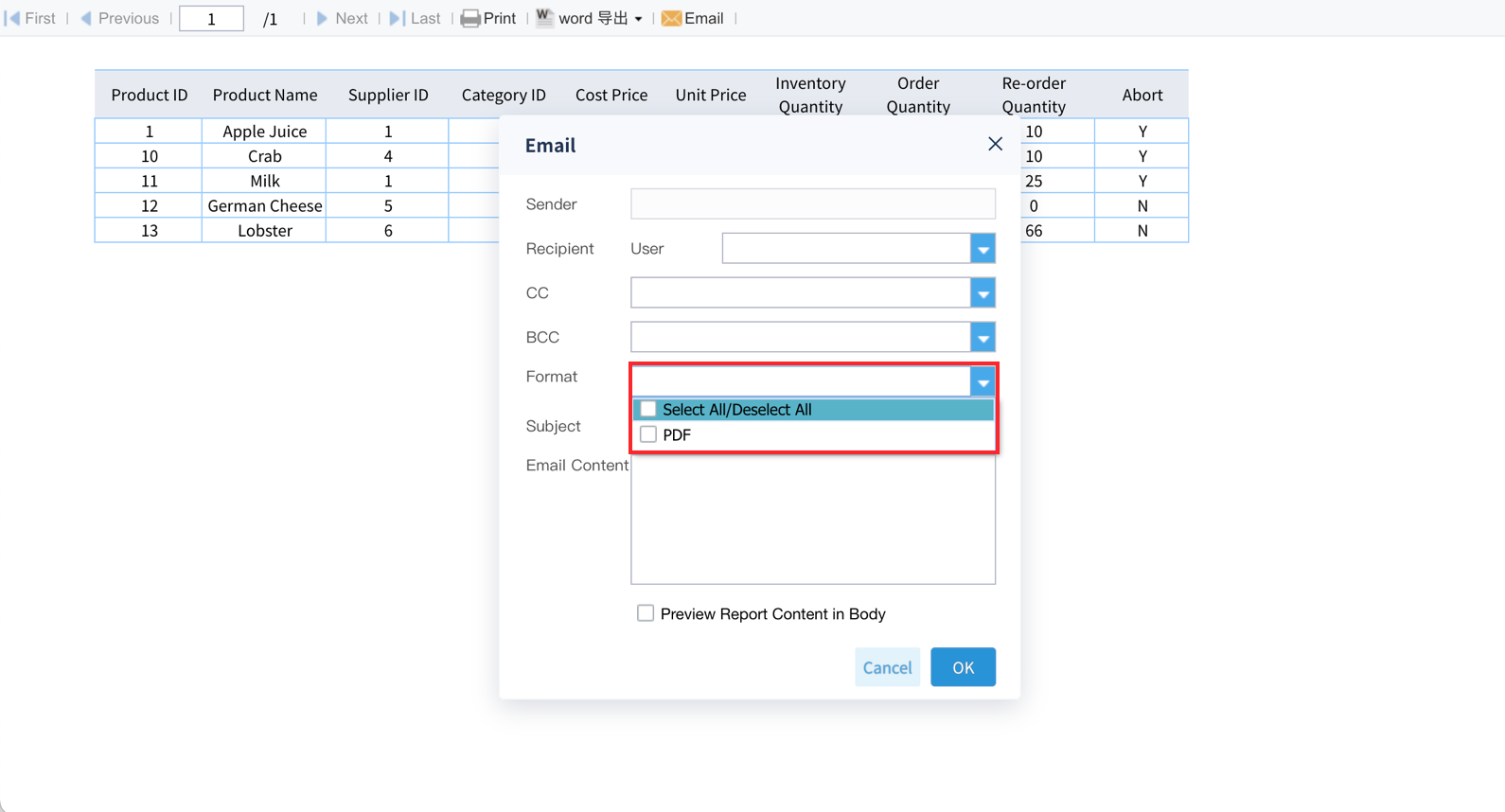Click the Order Quantity column header
1505x812 pixels.
[x=918, y=95]
